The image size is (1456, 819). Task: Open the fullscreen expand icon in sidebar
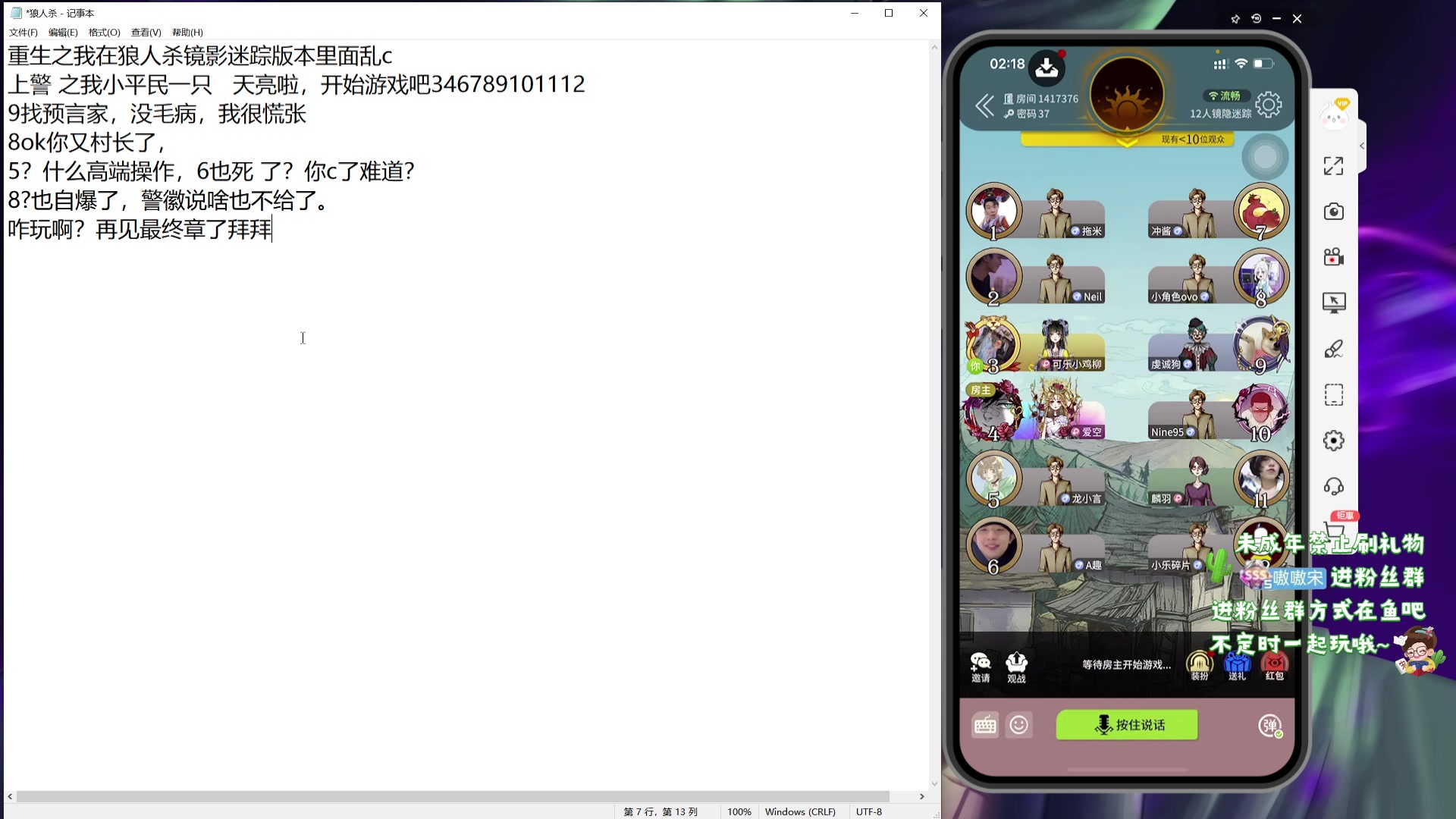coord(1334,166)
